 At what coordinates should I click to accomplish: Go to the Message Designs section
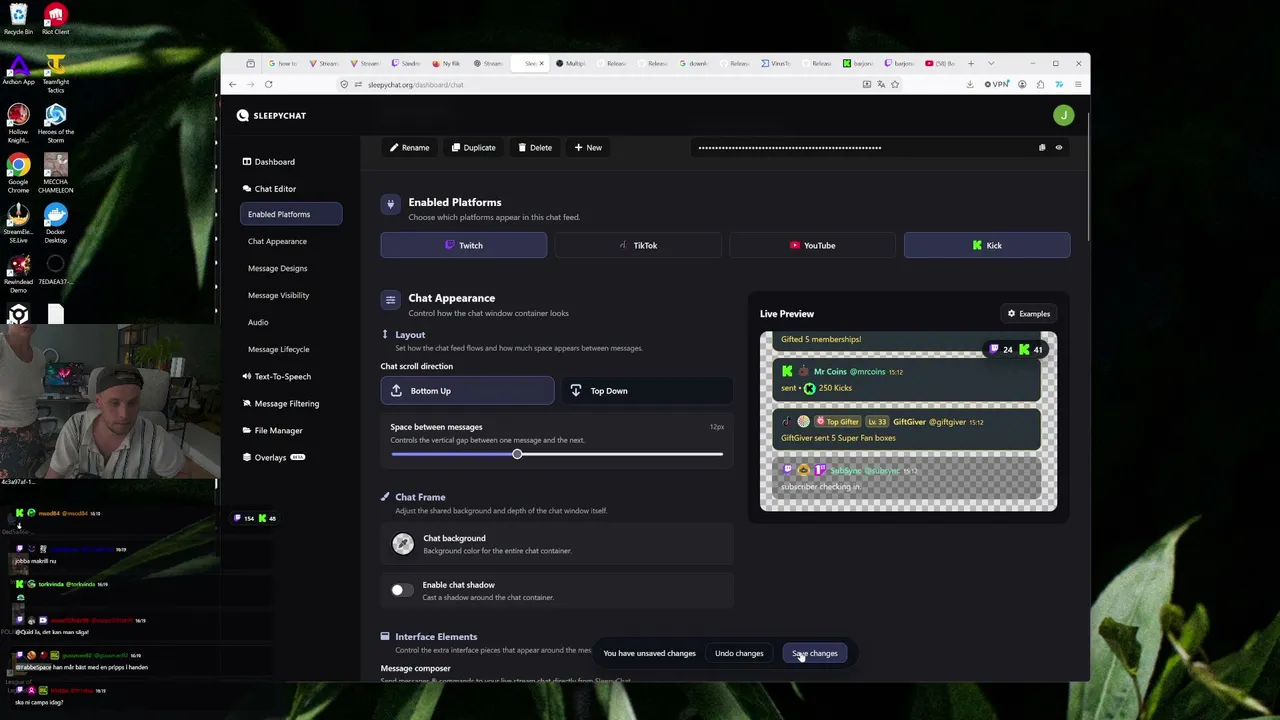[x=277, y=268]
